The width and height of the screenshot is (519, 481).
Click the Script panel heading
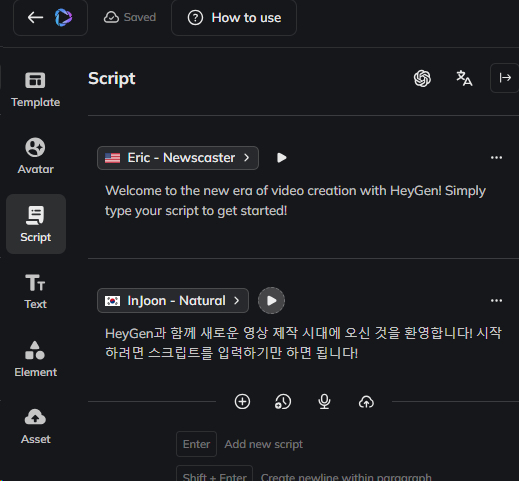tap(112, 79)
